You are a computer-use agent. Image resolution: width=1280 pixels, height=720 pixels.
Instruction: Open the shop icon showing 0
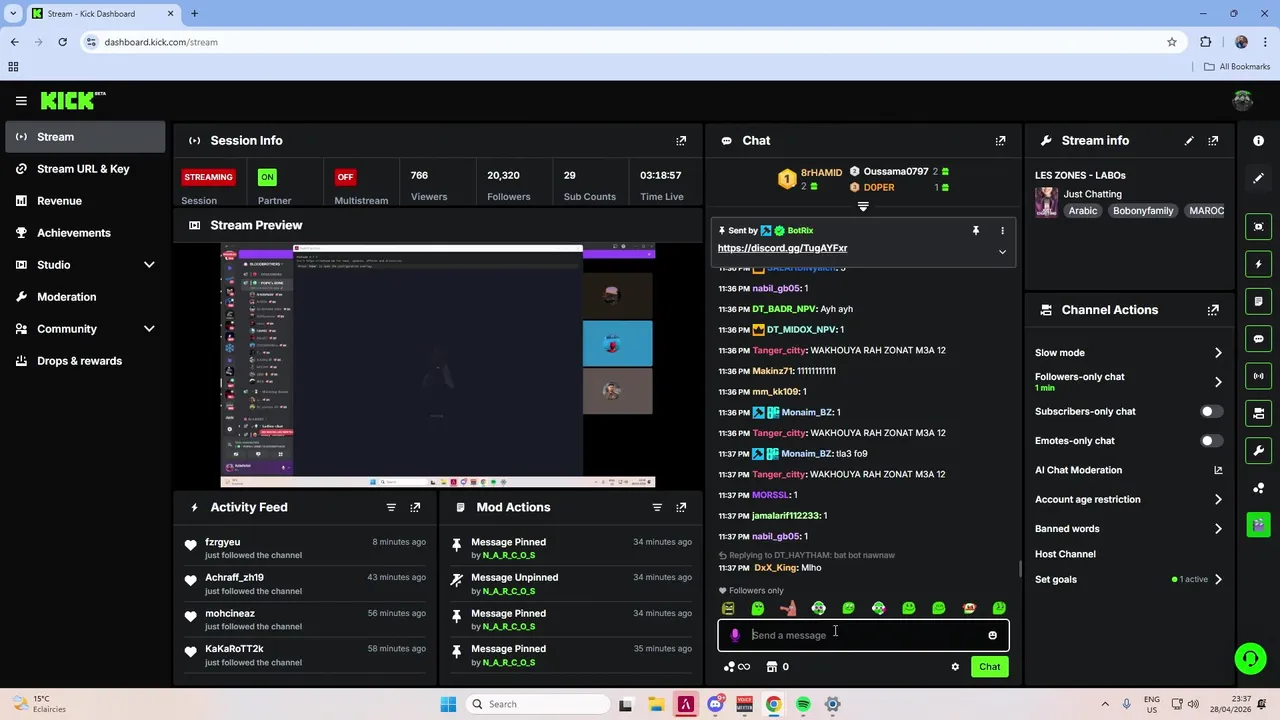point(777,667)
